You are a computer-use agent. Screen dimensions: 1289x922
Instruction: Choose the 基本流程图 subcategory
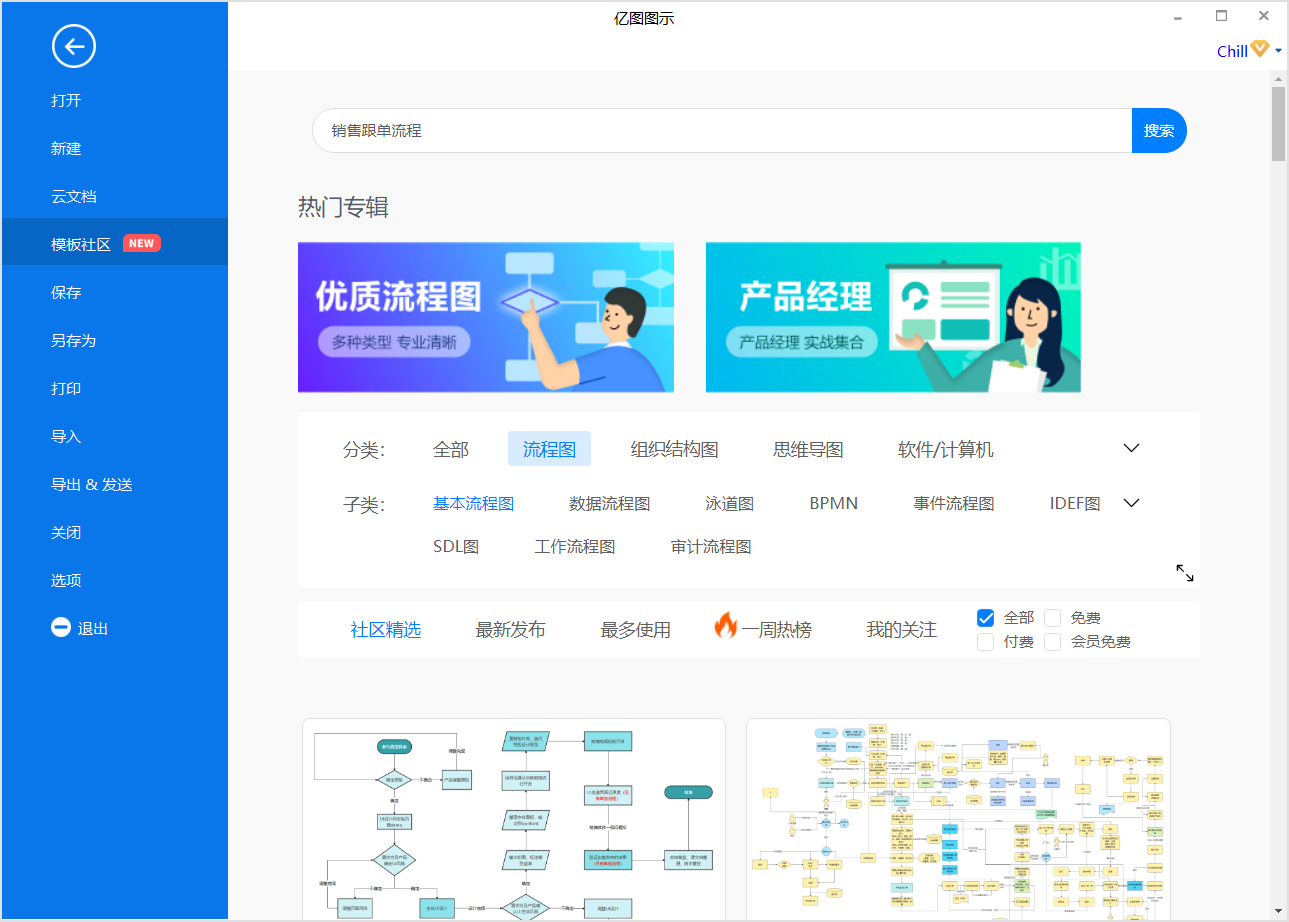(473, 503)
